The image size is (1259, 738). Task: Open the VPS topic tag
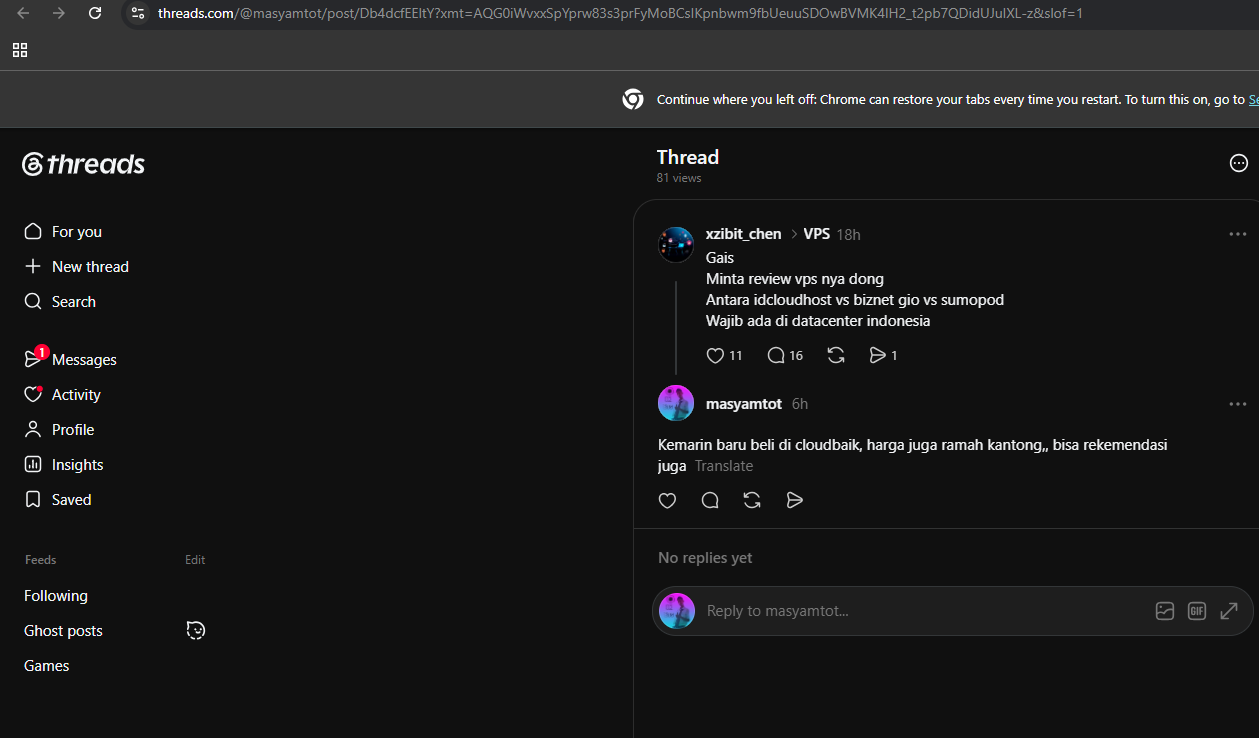[x=817, y=233]
